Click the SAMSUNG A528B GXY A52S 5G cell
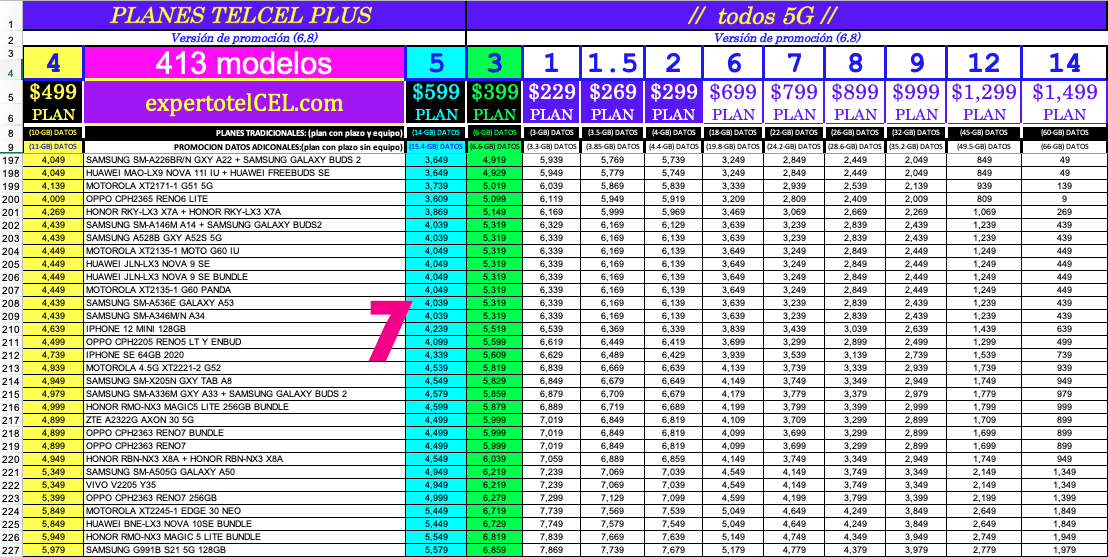This screenshot has width=1108, height=557. (x=244, y=238)
